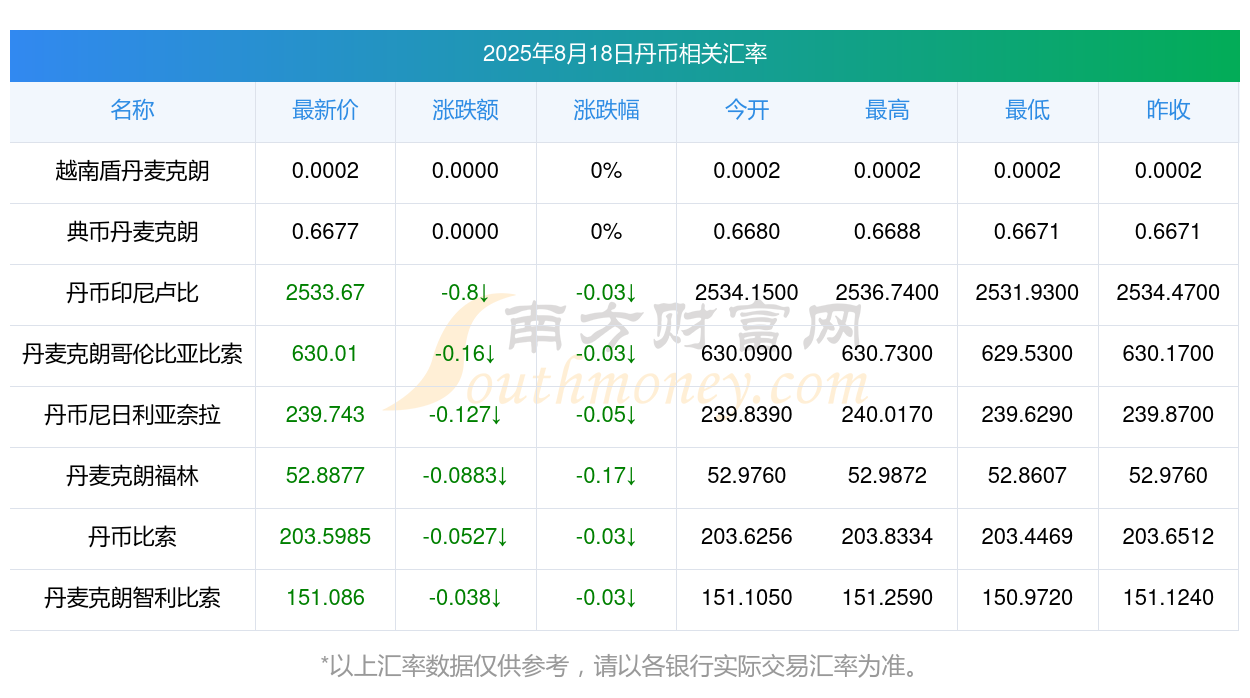Image resolution: width=1250 pixels, height=698 pixels.
Task: Click high value 203.8334
Action: [887, 537]
